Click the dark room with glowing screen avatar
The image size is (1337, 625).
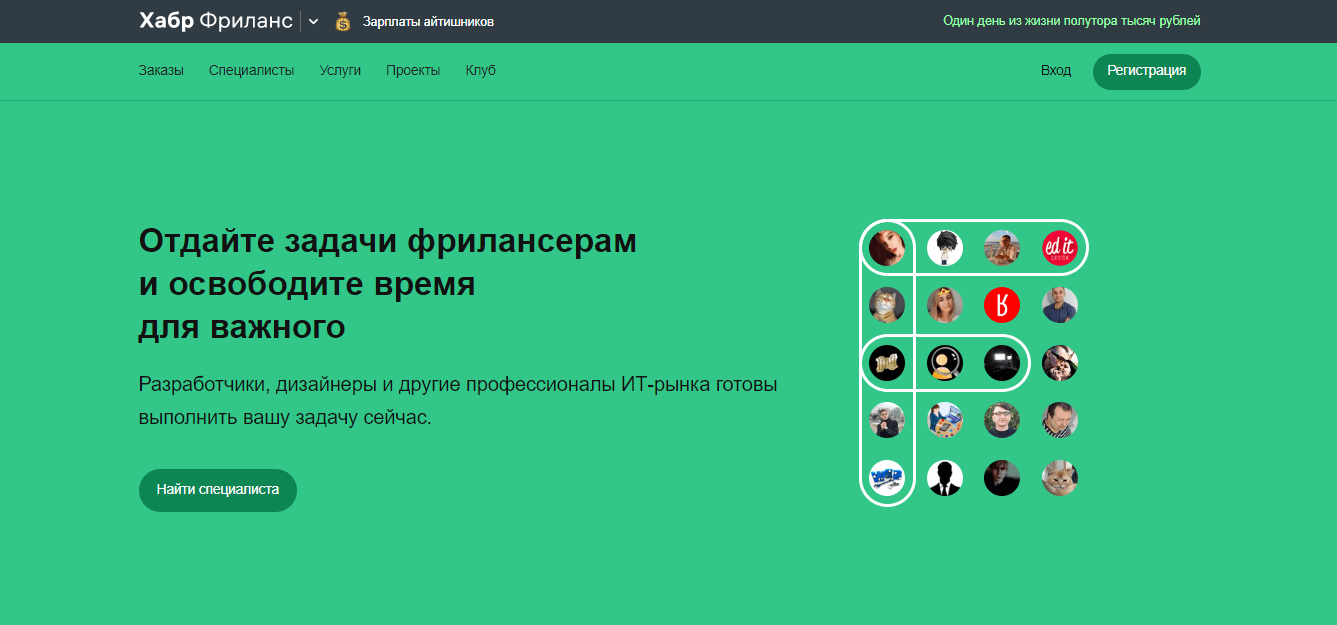(1002, 363)
